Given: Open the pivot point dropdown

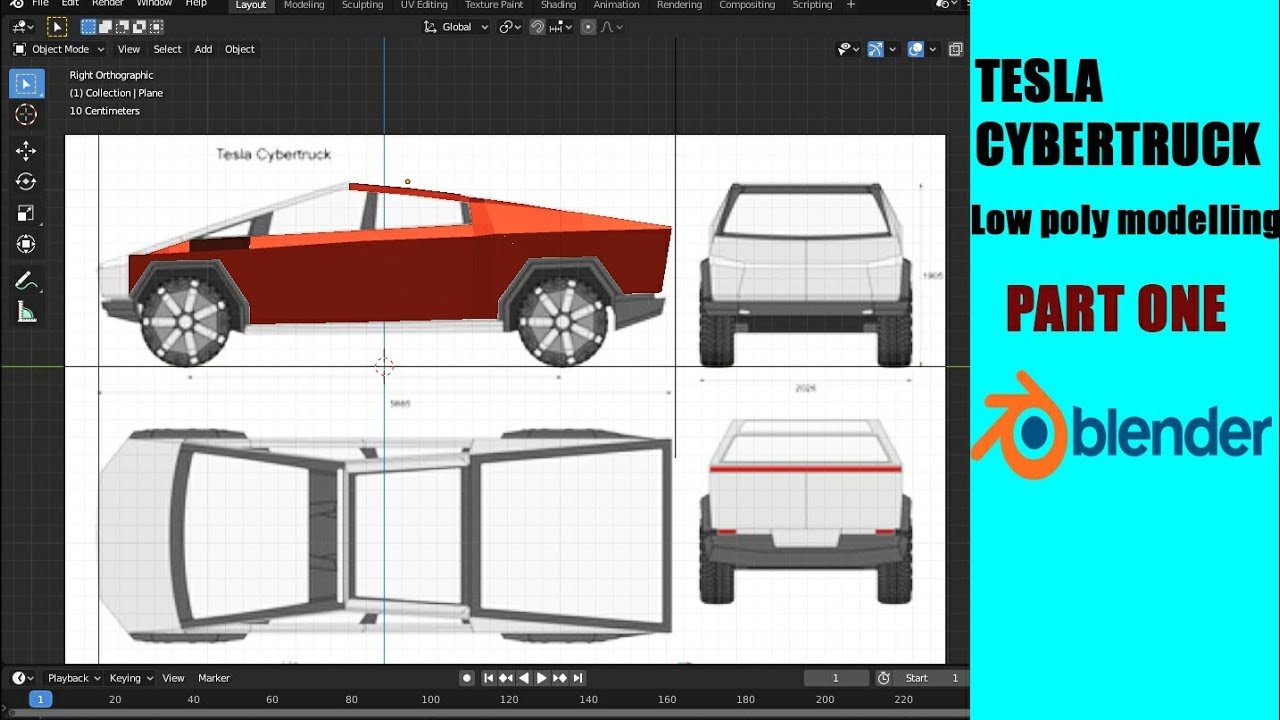Looking at the screenshot, I should pos(510,27).
